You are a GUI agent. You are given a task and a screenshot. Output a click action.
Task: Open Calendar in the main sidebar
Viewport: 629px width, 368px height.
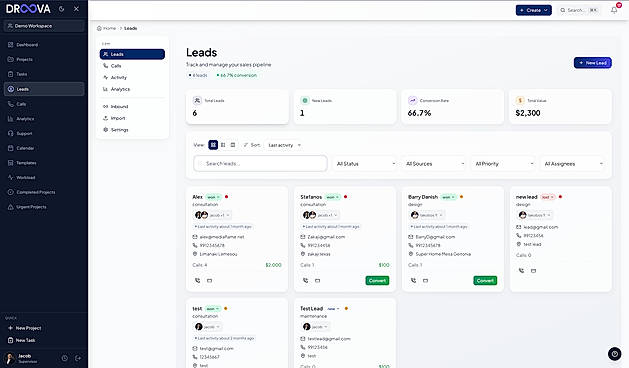point(44,148)
